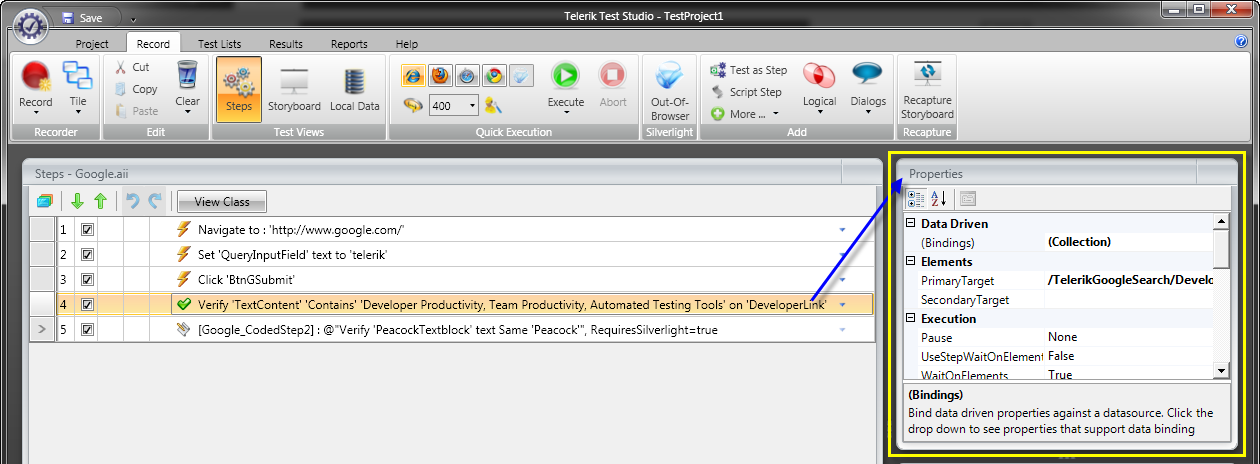
Task: Redo the step change
Action: (155, 201)
